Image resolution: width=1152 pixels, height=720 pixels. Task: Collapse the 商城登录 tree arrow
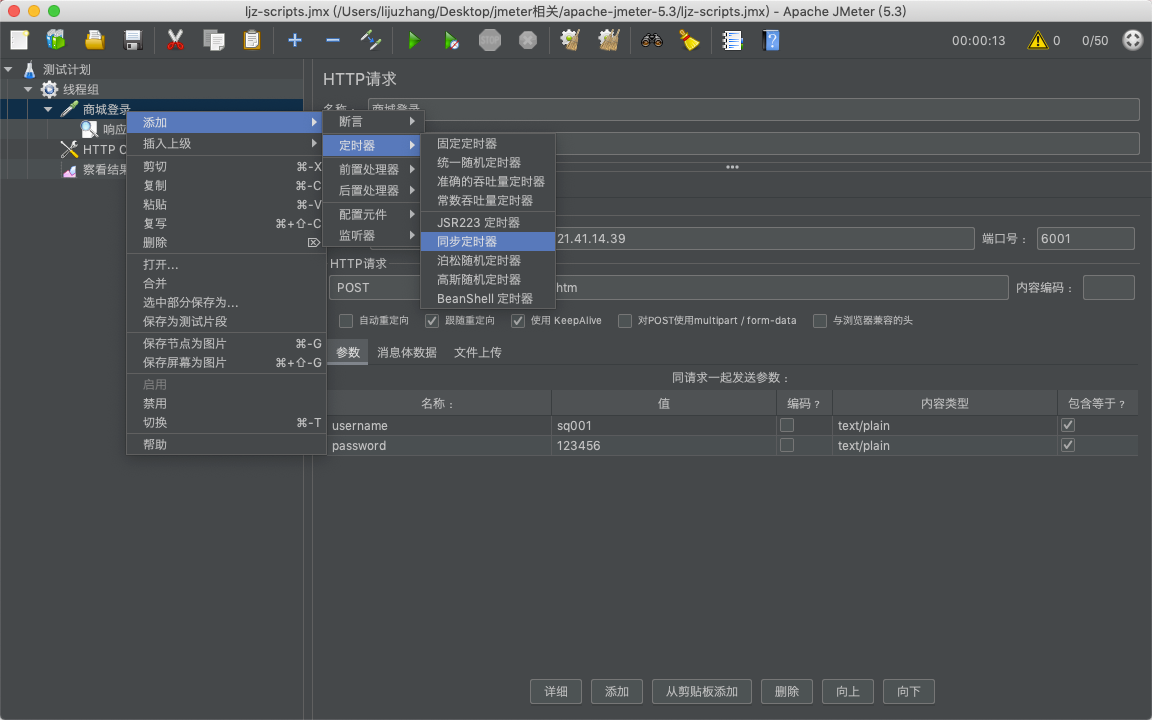click(48, 109)
